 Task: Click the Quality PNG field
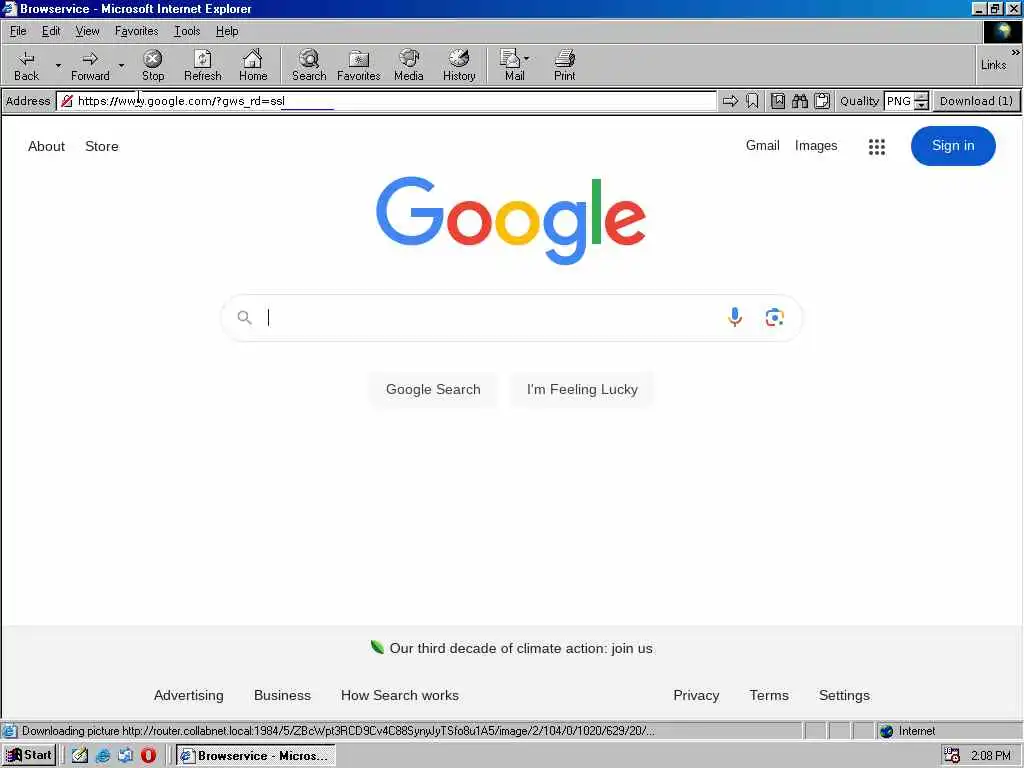point(899,101)
